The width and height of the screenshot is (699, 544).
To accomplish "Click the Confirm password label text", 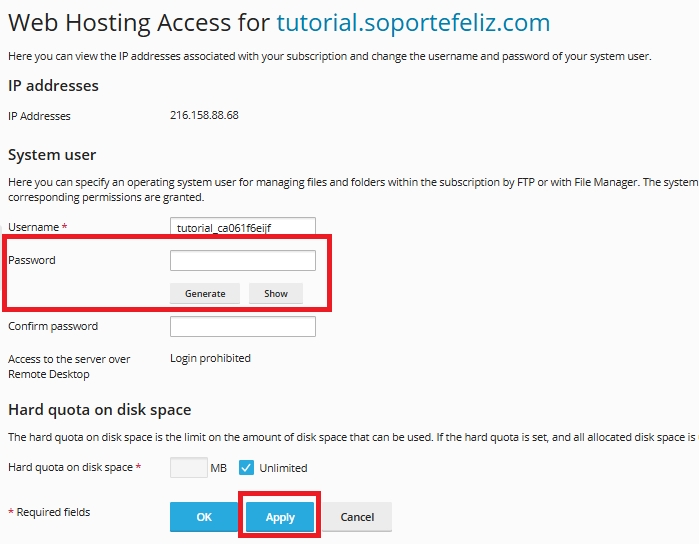I will click(x=53, y=326).
